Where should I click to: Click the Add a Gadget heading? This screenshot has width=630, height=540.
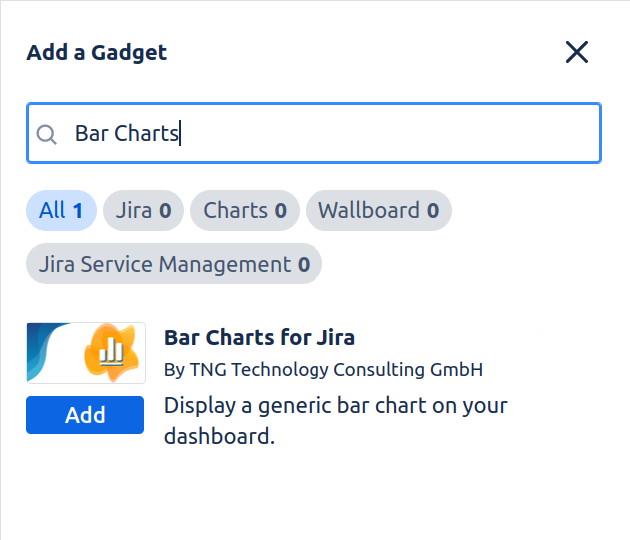point(97,53)
